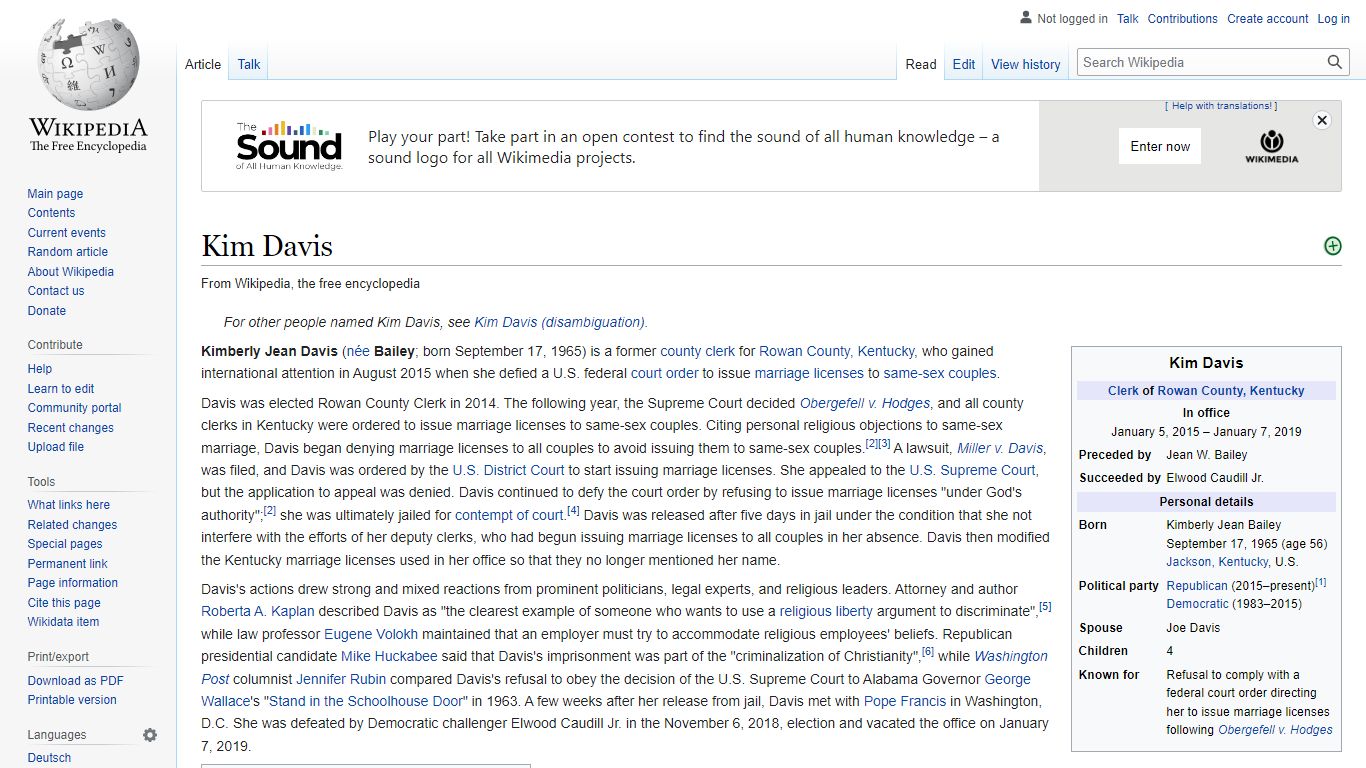Screen dimensions: 1366x768
Task: Open the Printable version link
Action: [x=72, y=700]
